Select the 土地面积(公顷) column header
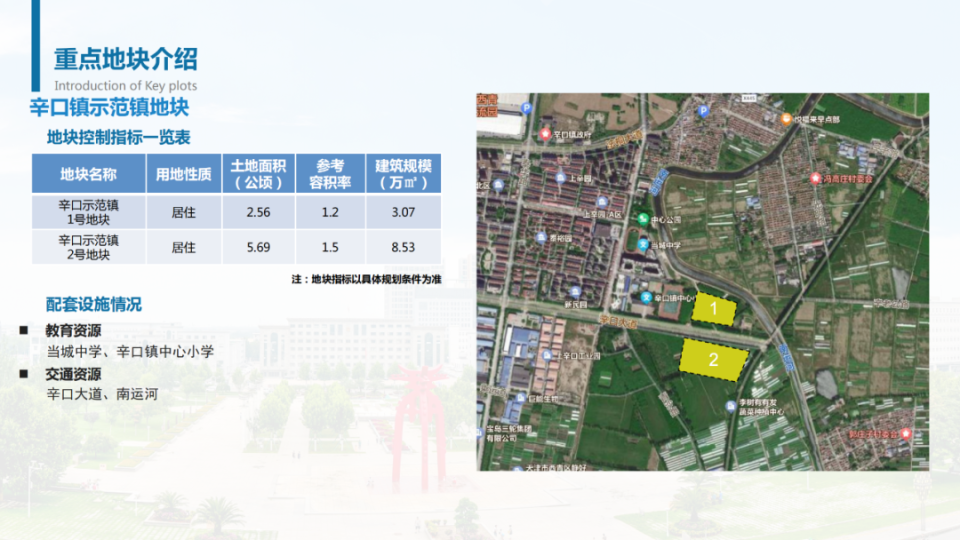The image size is (960, 540). [x=258, y=174]
